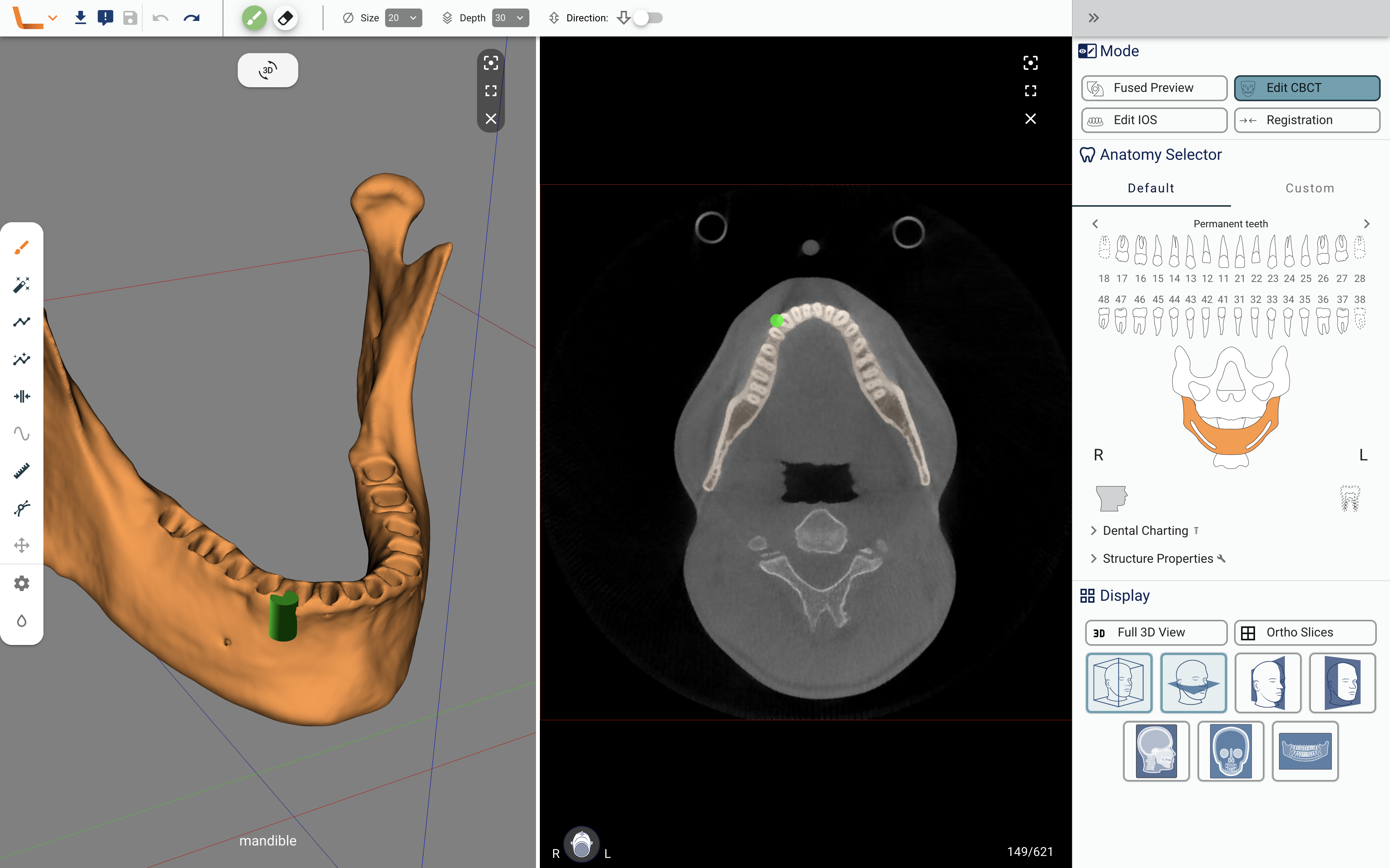The height and width of the screenshot is (868, 1390).
Task: Switch to the Custom tab
Action: pos(1309,188)
